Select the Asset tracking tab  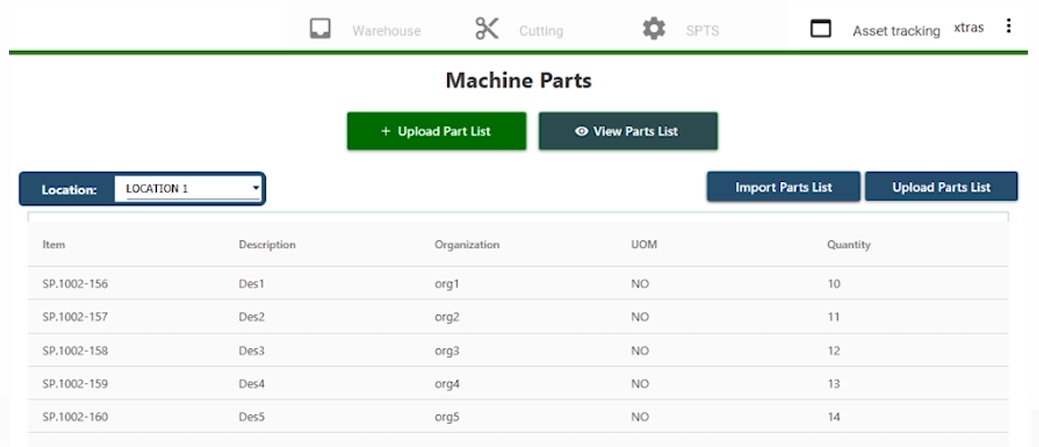click(895, 31)
